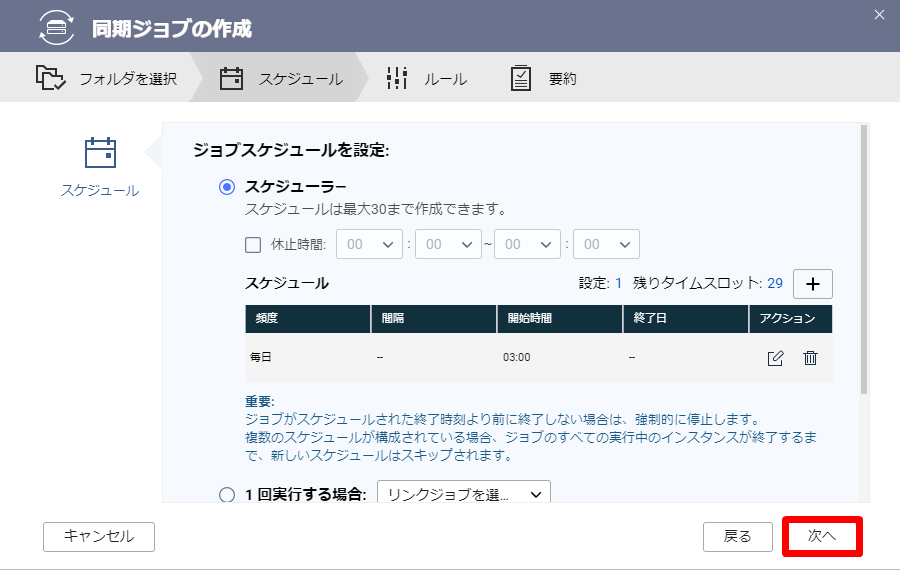900x571 pixels.
Task: Click the sync job icon in the title bar
Action: (56, 28)
